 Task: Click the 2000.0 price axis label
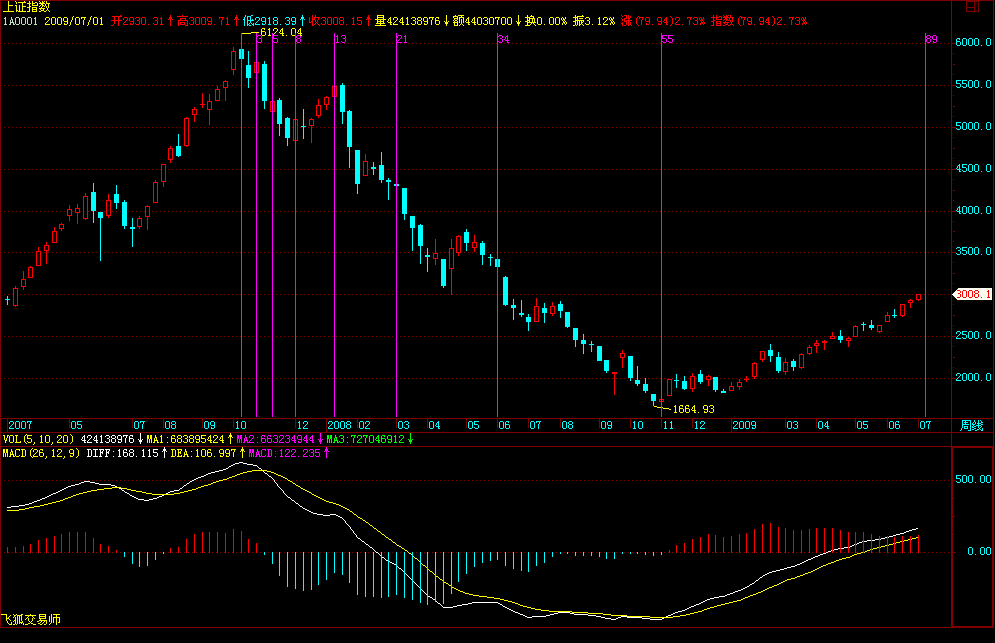[973, 377]
